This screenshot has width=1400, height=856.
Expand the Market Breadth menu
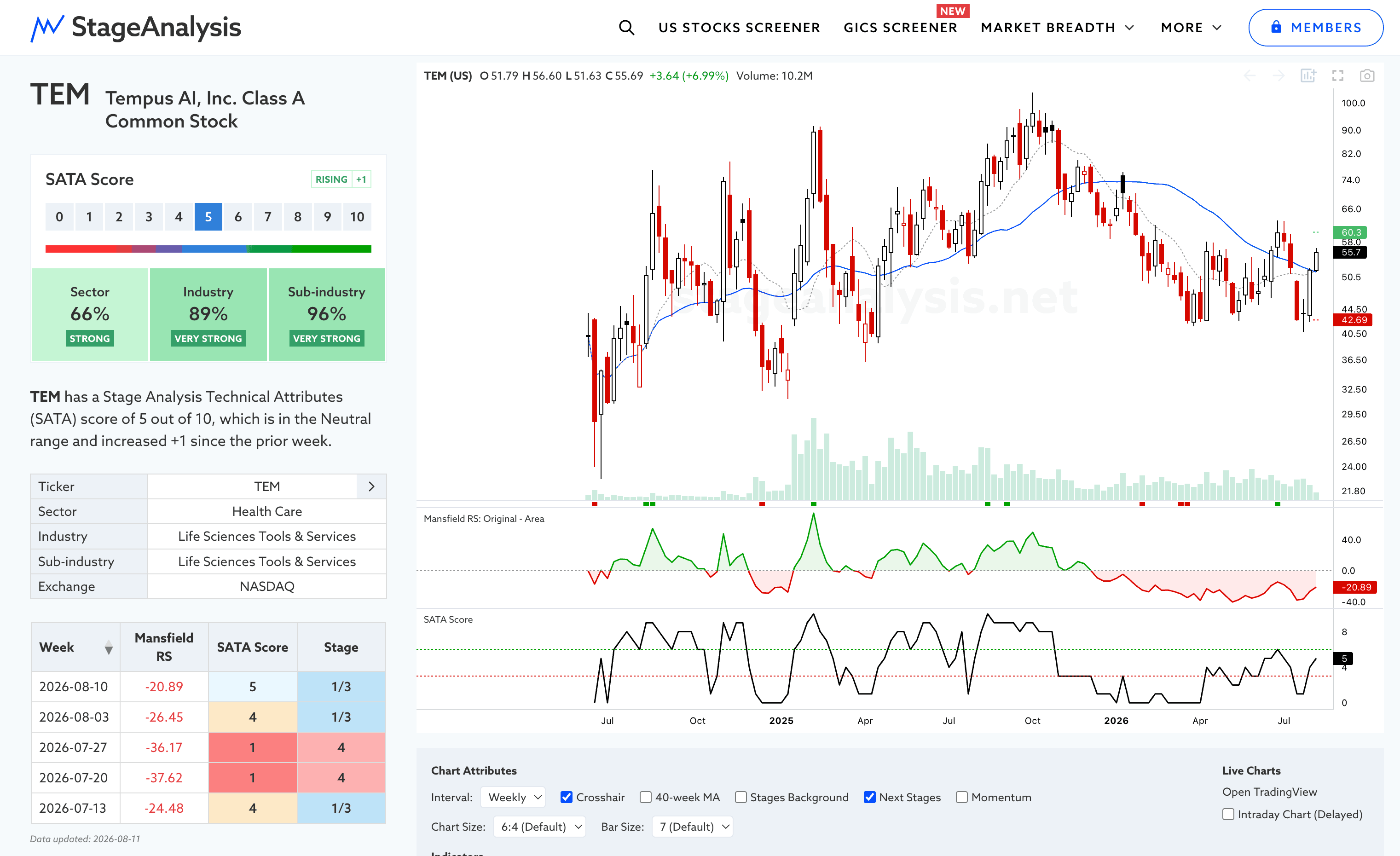[x=1058, y=27]
